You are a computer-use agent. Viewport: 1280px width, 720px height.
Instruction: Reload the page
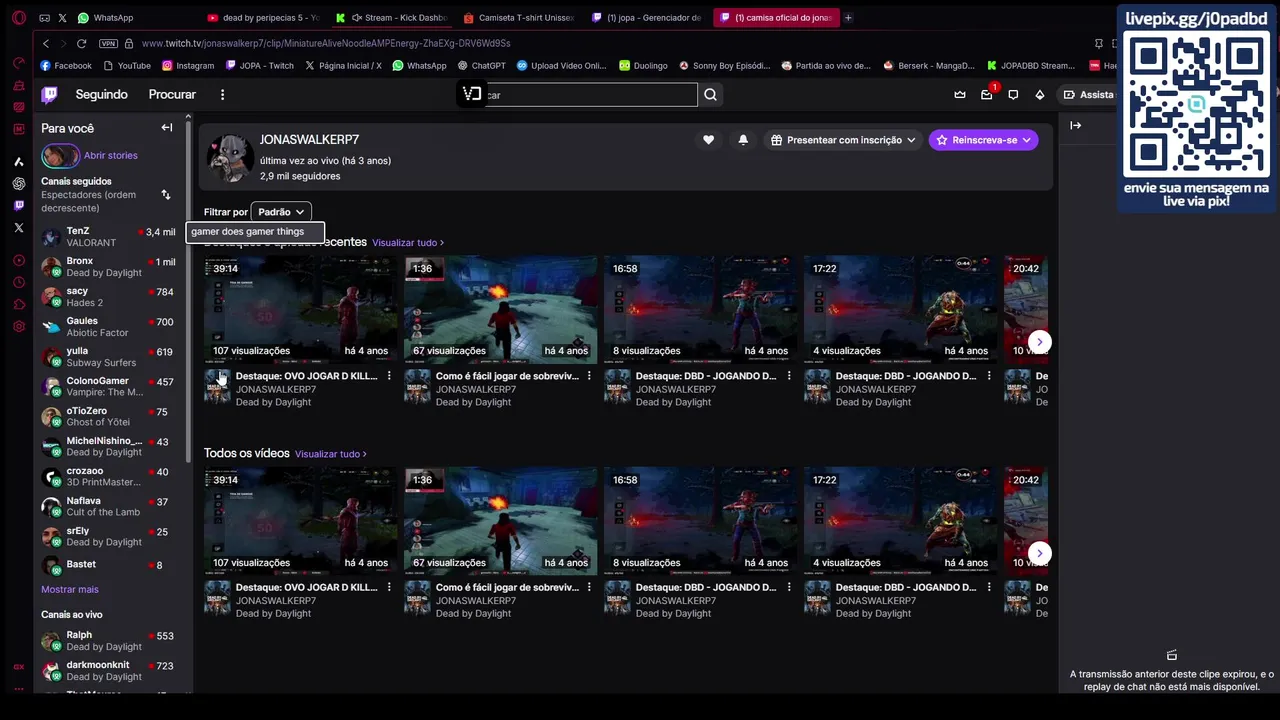pyautogui.click(x=81, y=43)
